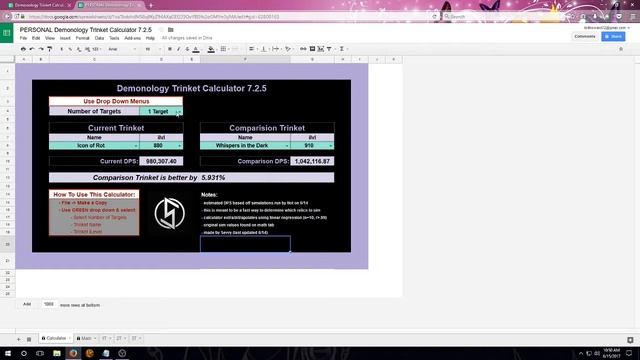Expand the Number of Targets dropdown
Viewport: 640px width, 360px height.
click(179, 111)
